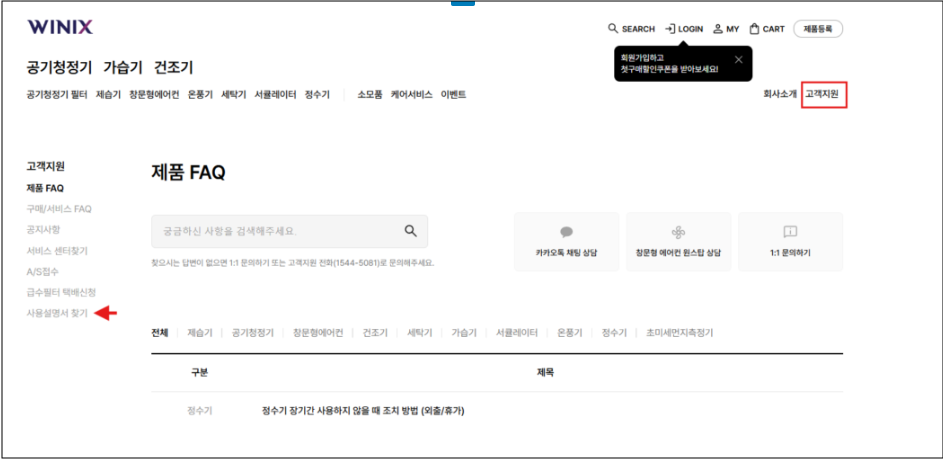Open the shopping CART

tap(767, 29)
